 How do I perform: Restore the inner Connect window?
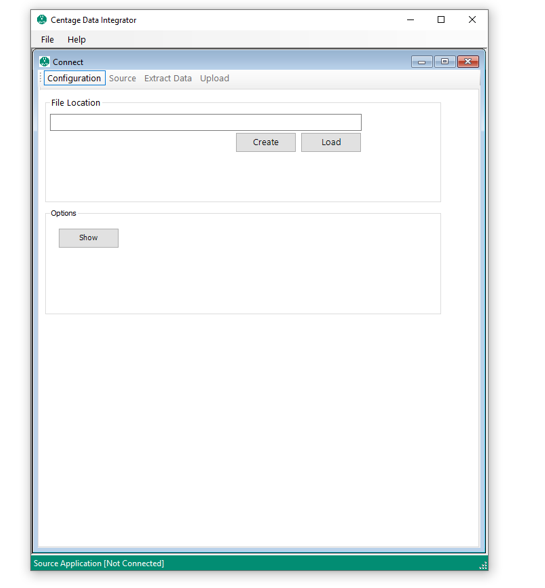point(445,62)
